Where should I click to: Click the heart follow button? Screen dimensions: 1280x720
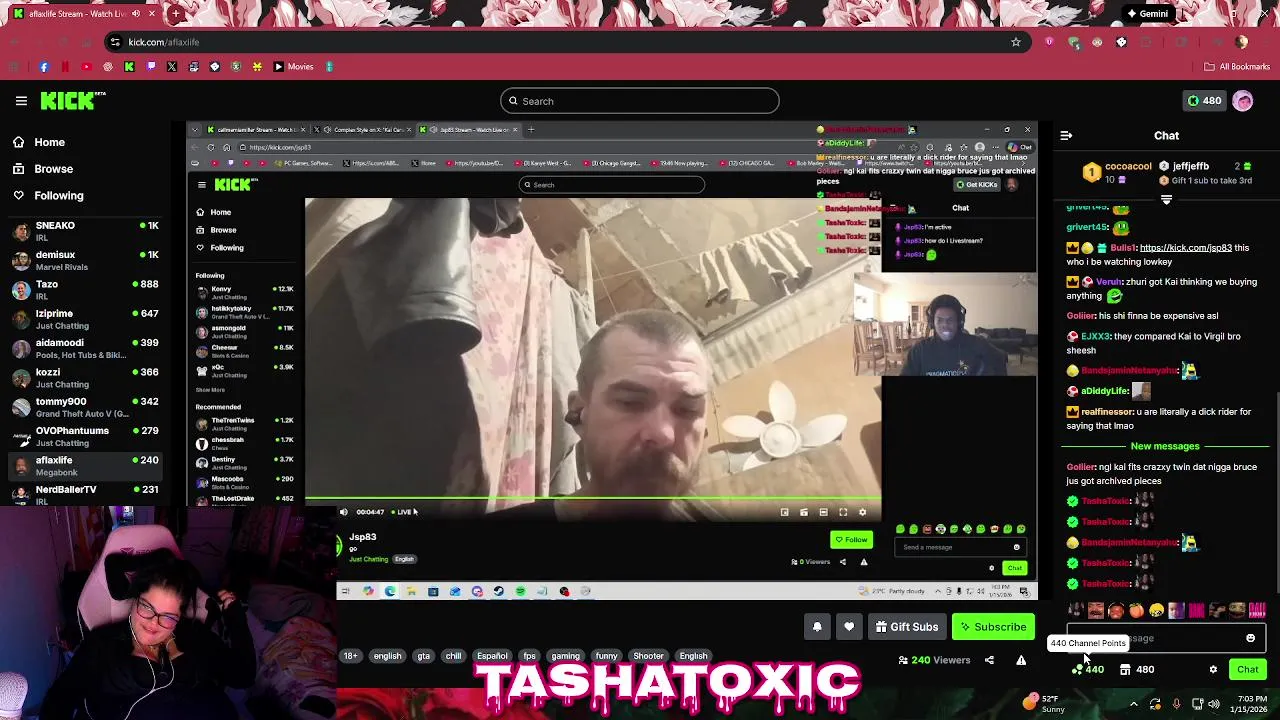coord(849,627)
